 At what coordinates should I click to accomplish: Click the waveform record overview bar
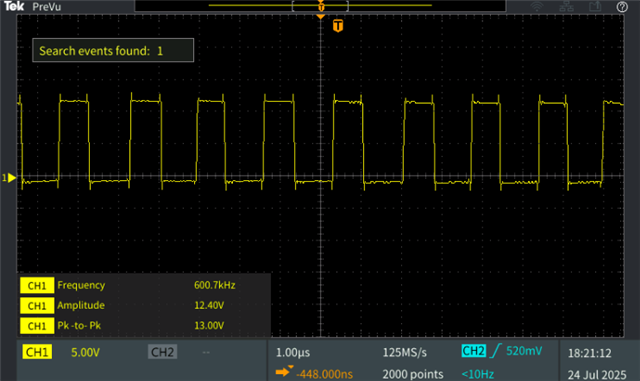click(320, 6)
